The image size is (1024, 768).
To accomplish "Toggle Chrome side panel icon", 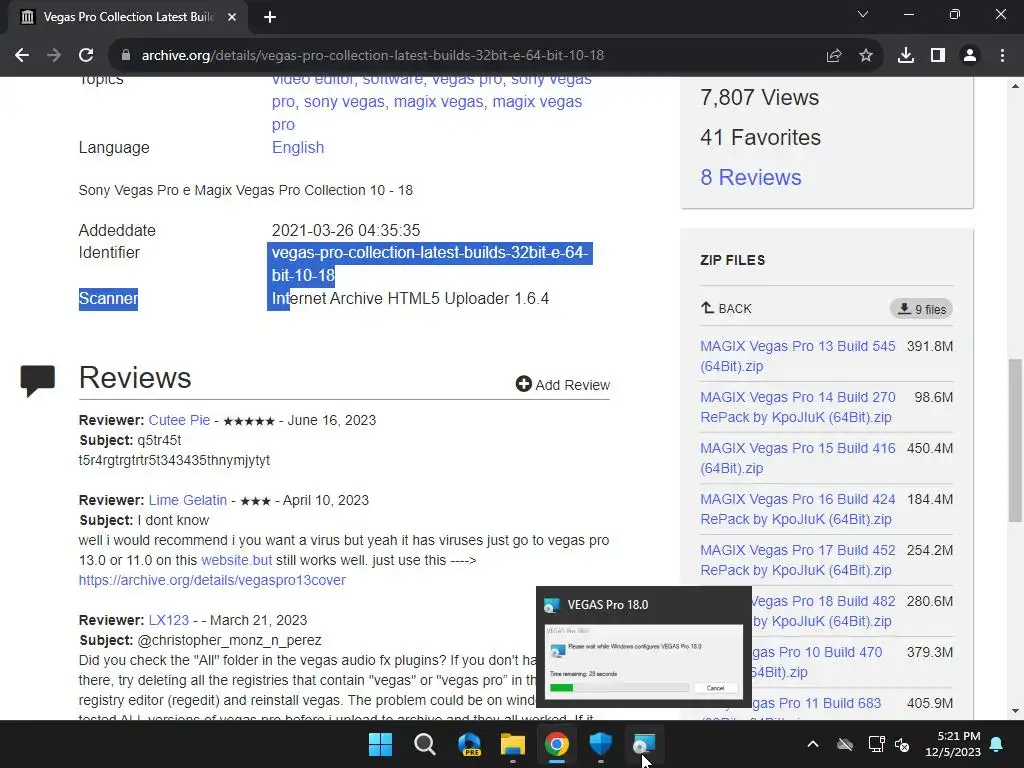I will coord(938,56).
